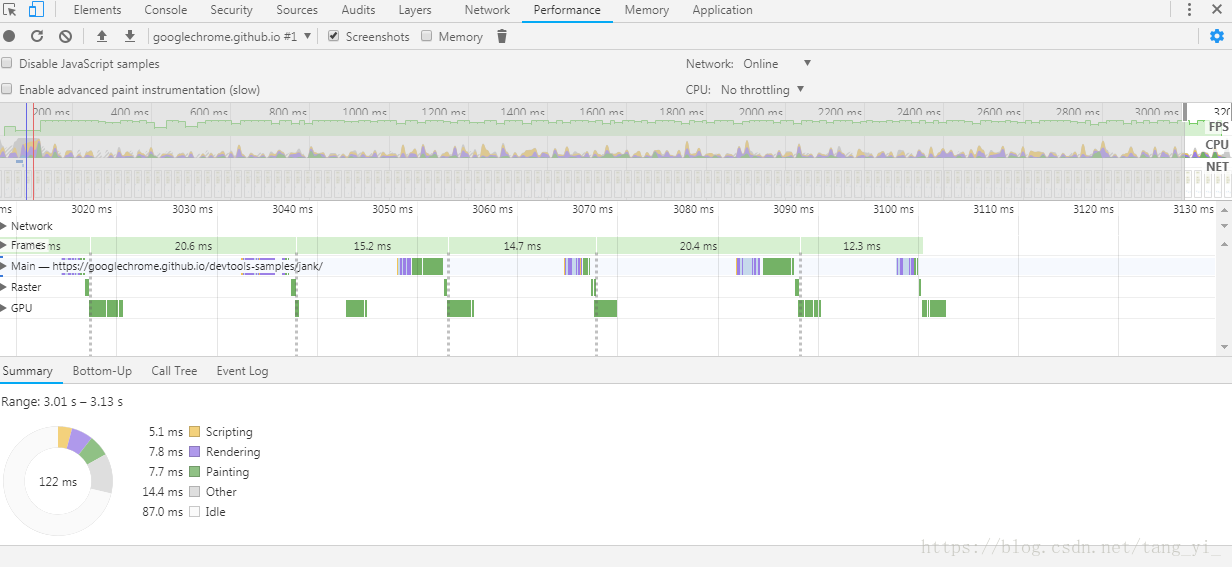Screen dimensions: 1232x567
Task: Open the Application tab
Action: (x=722, y=10)
